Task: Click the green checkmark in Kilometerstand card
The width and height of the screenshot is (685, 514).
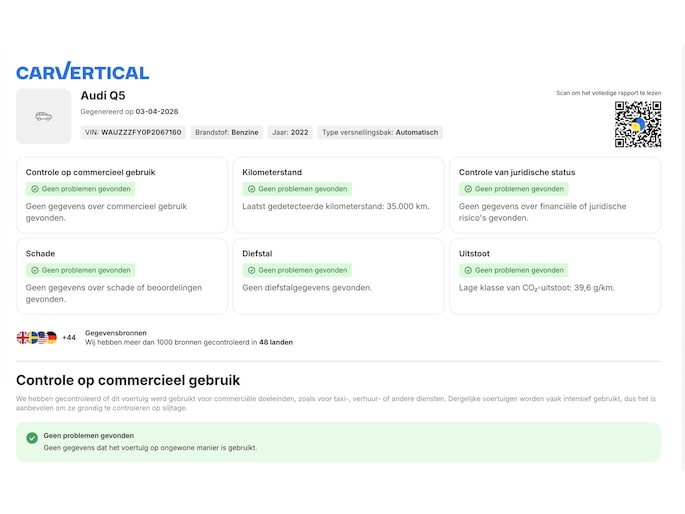Action: [251, 189]
